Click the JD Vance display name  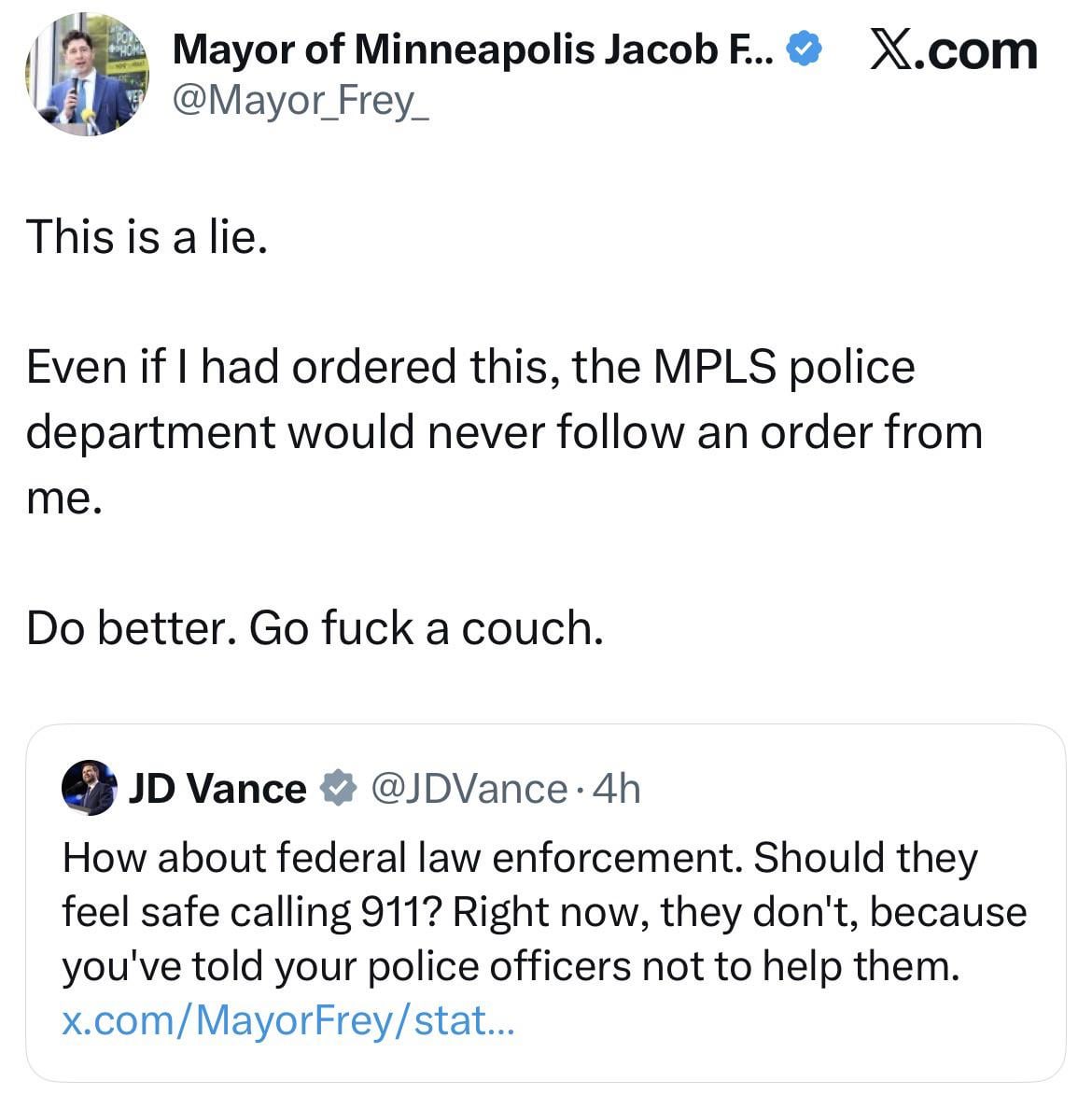click(217, 790)
